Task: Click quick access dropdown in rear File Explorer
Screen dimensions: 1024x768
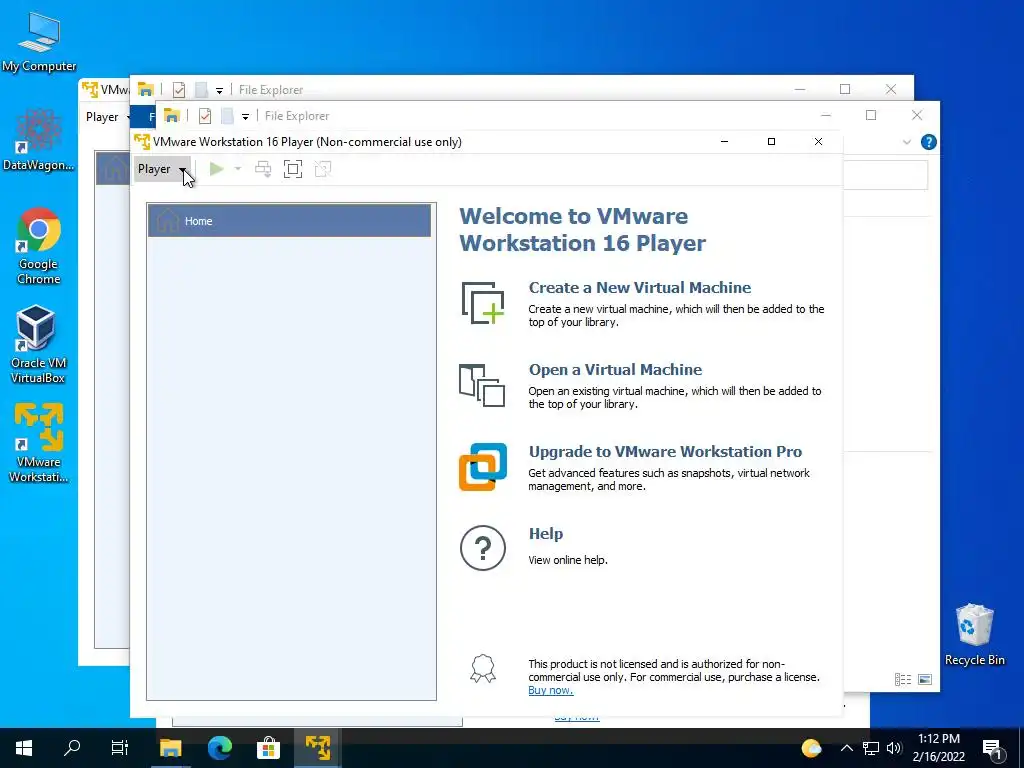Action: (x=219, y=90)
